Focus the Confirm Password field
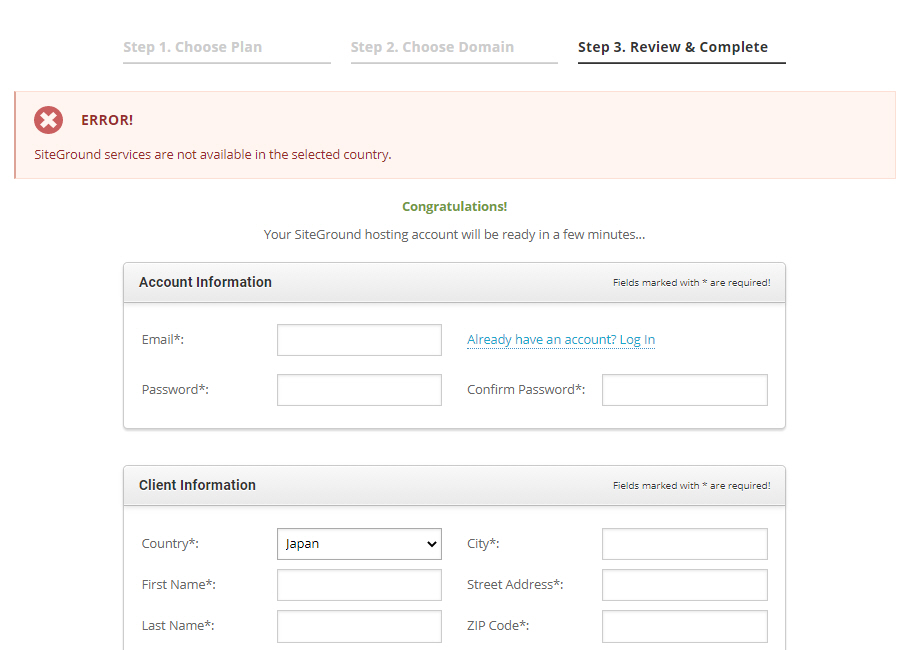The image size is (915, 650). tap(684, 390)
